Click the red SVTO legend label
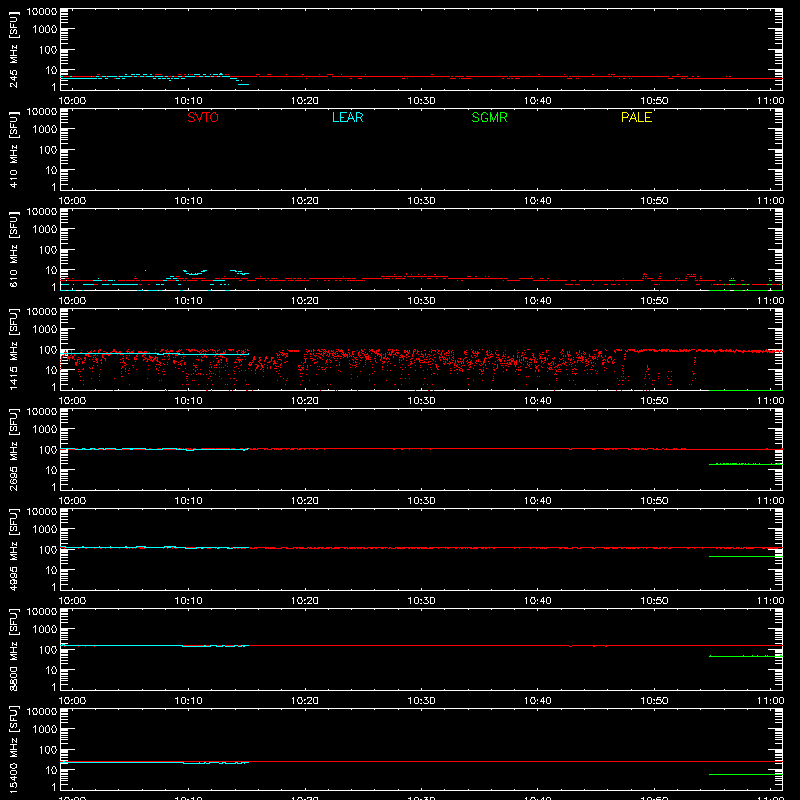 pyautogui.click(x=203, y=117)
